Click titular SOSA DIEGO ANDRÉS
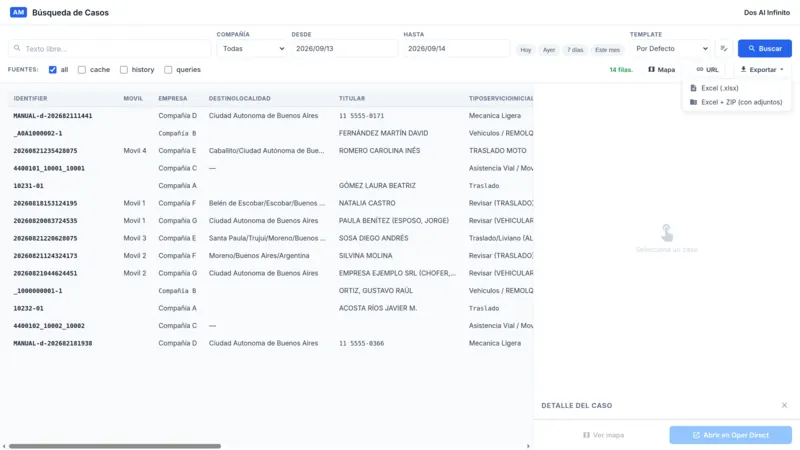This screenshot has width=800, height=450. point(373,238)
